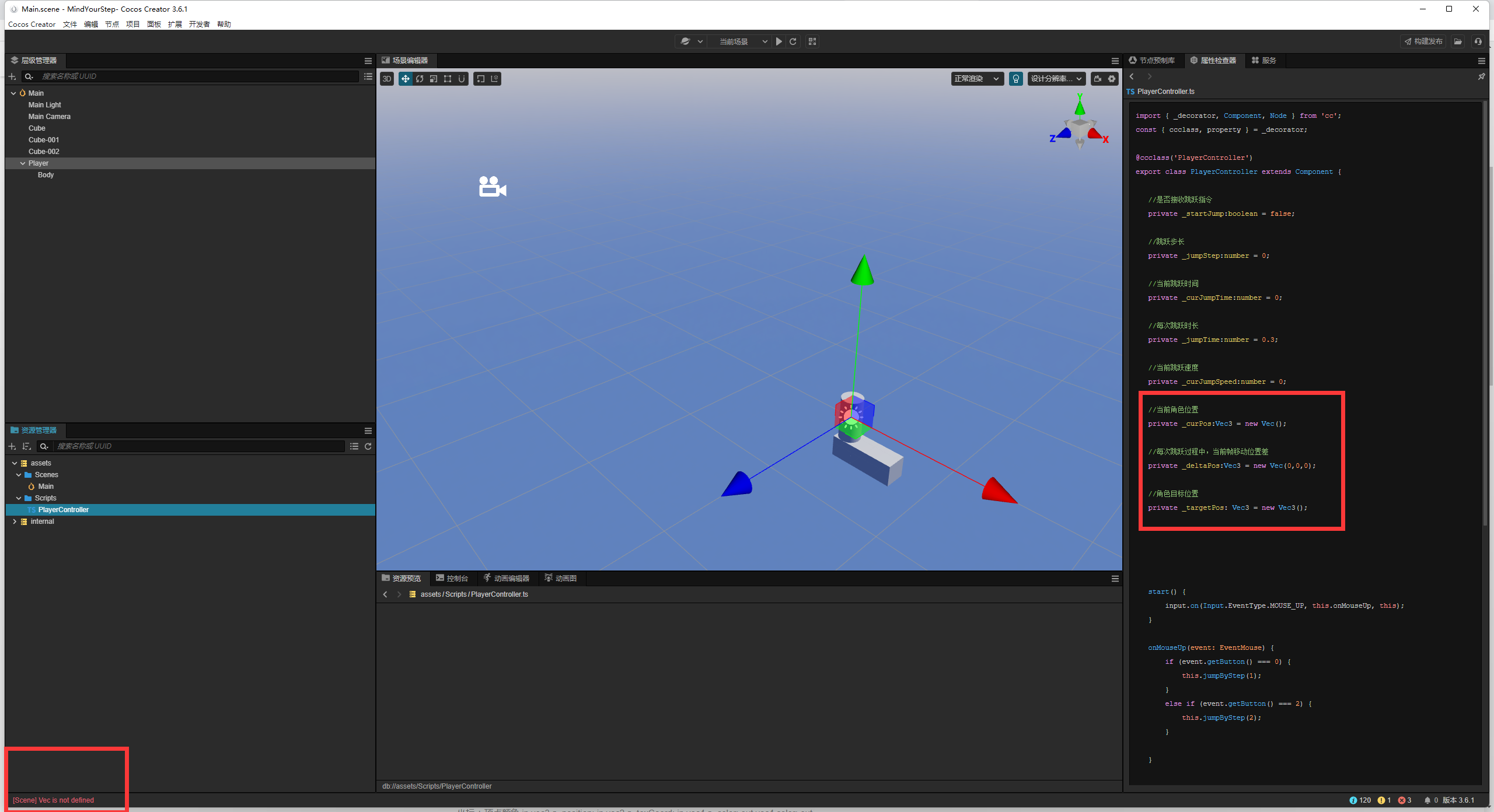Add a new node with the hierarchy plus icon
The height and width of the screenshot is (812, 1494).
tap(12, 76)
